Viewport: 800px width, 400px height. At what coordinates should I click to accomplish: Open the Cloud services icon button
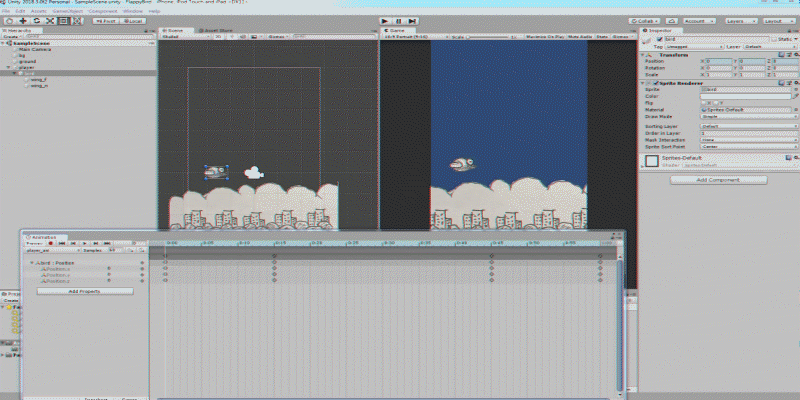pos(672,21)
